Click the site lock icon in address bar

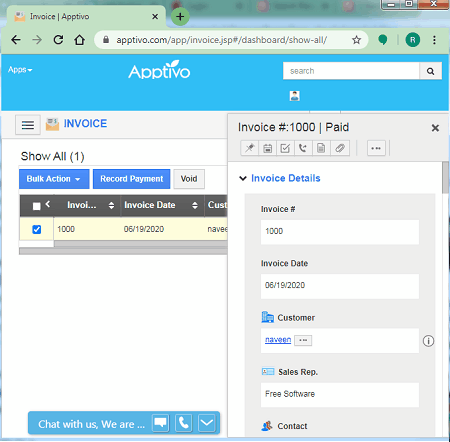(x=106, y=40)
